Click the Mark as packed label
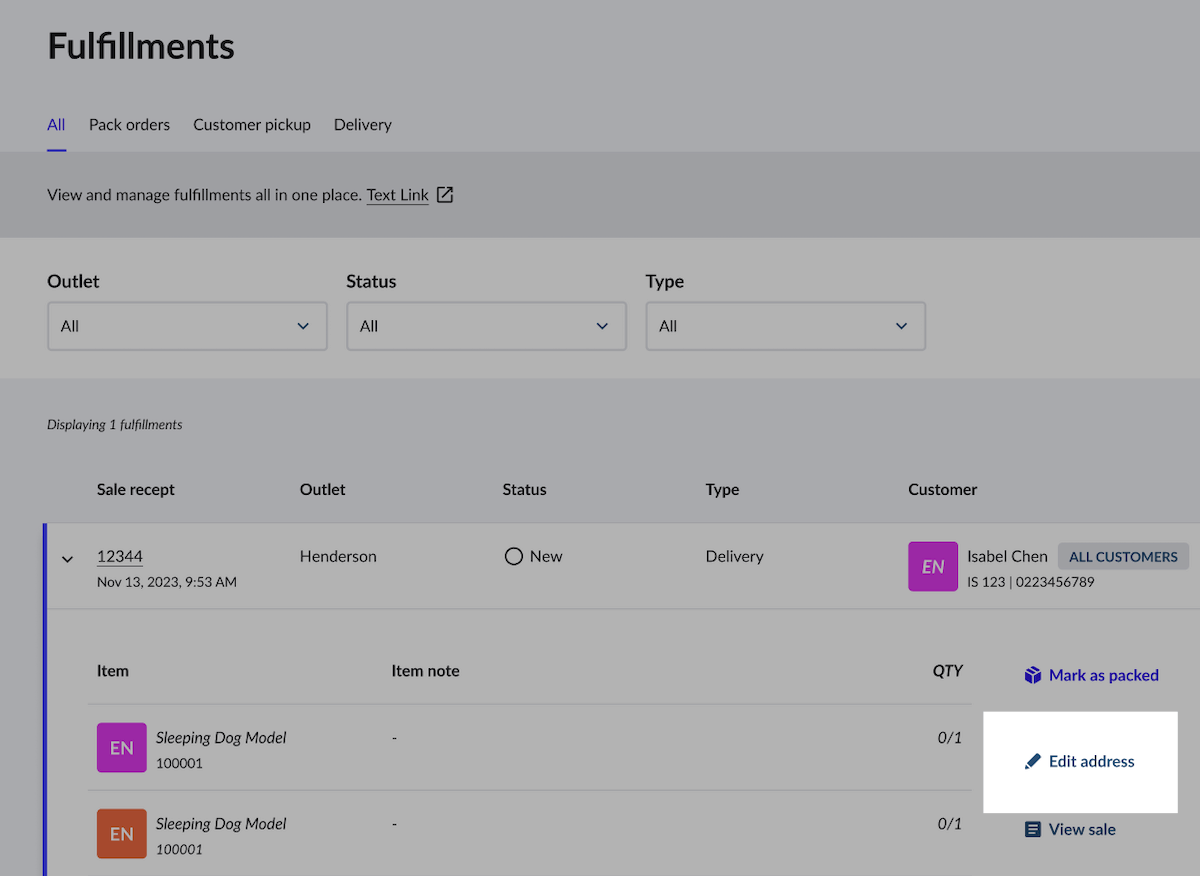This screenshot has height=876, width=1200. point(1104,676)
